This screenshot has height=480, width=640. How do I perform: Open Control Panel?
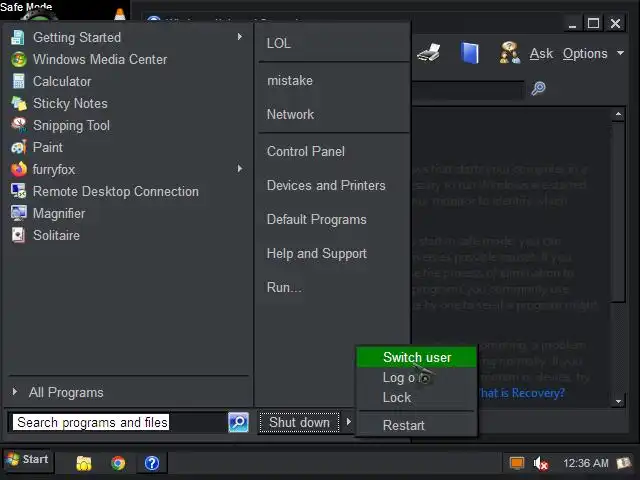[x=306, y=151]
